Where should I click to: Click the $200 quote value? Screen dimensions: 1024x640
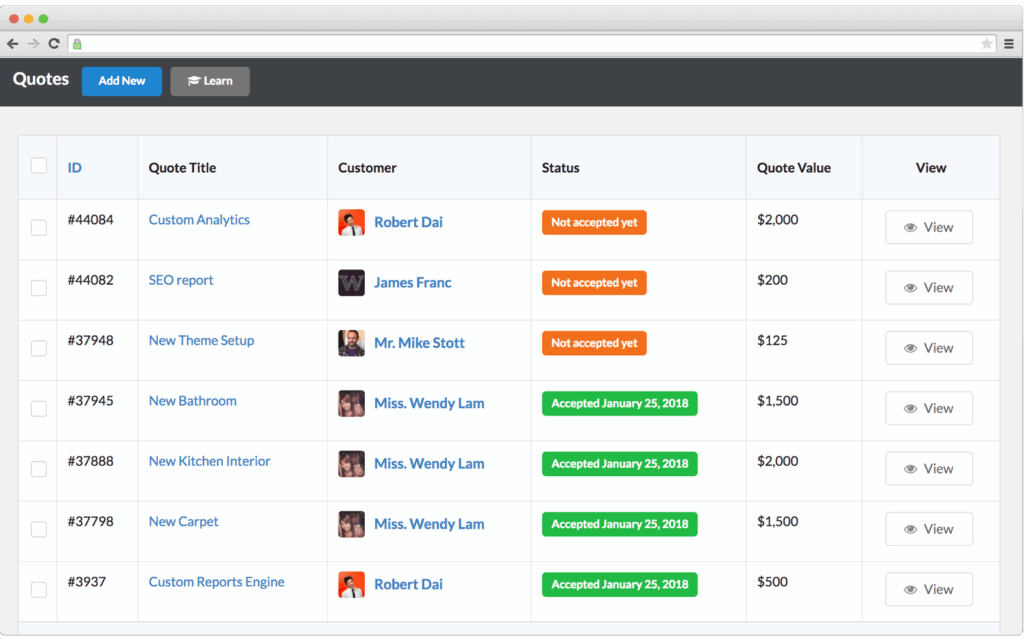click(772, 280)
